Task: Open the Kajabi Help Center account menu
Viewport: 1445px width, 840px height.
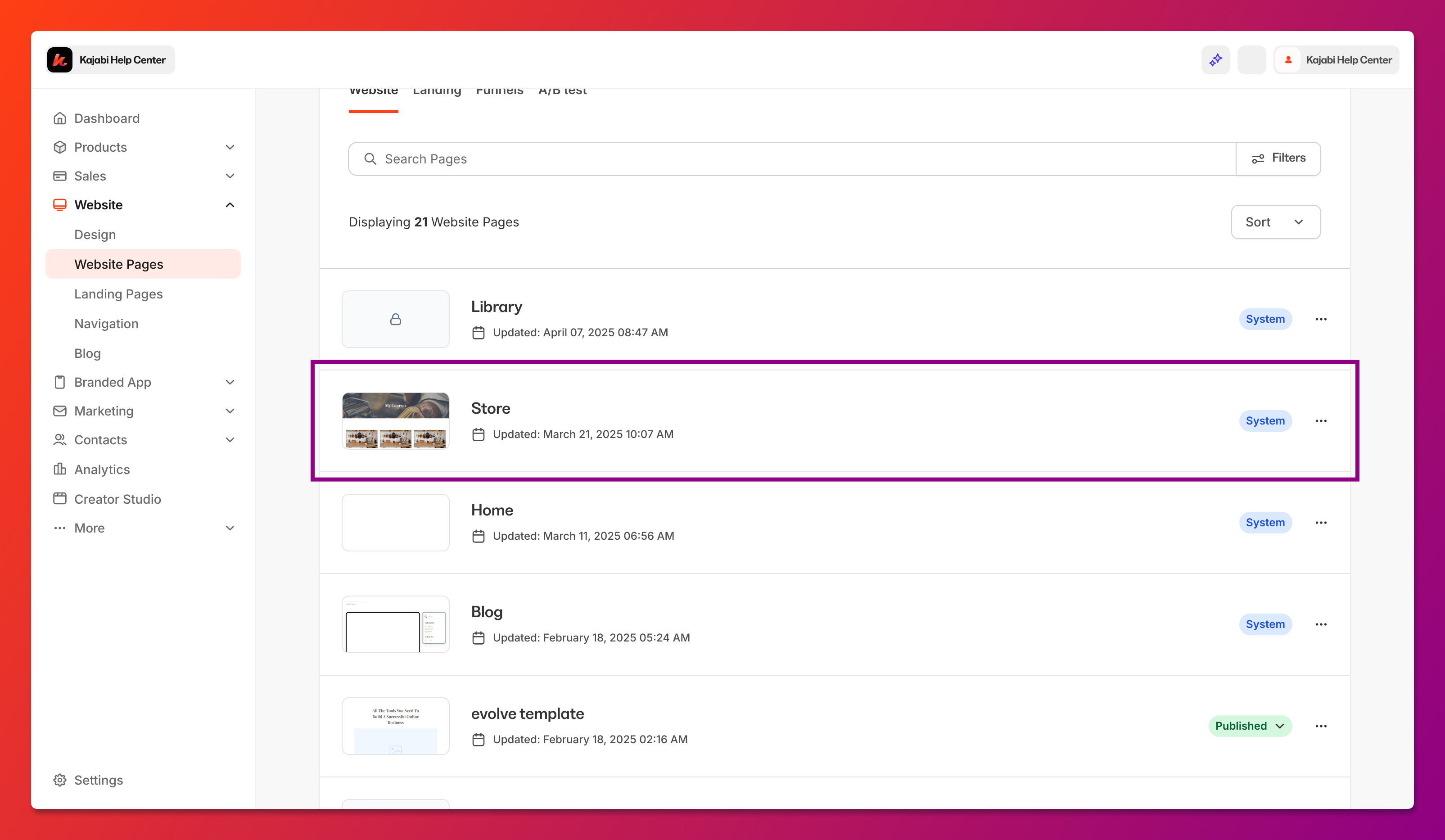Action: click(x=1336, y=59)
